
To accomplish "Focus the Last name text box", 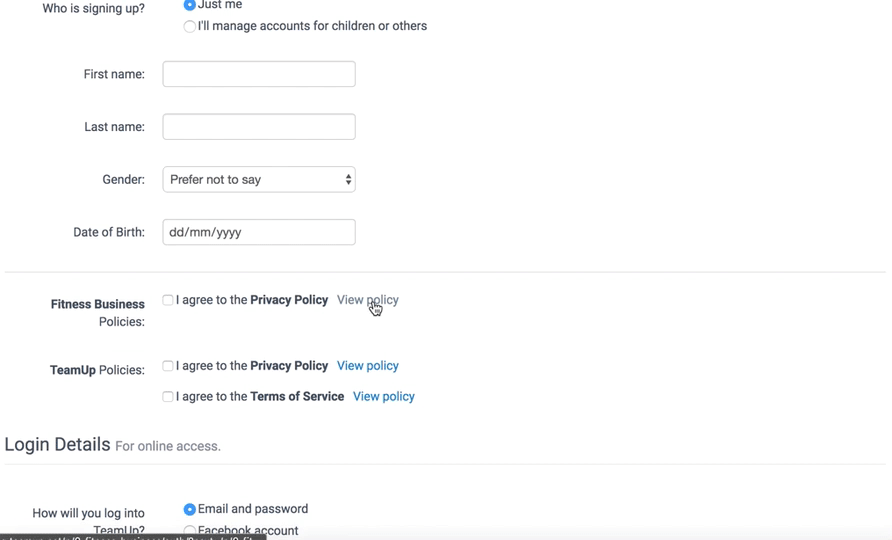I will pyautogui.click(x=259, y=127).
